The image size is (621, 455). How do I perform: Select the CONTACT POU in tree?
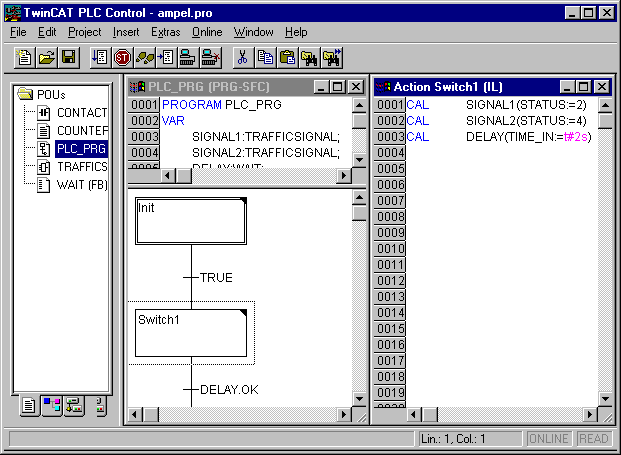[x=82, y=113]
